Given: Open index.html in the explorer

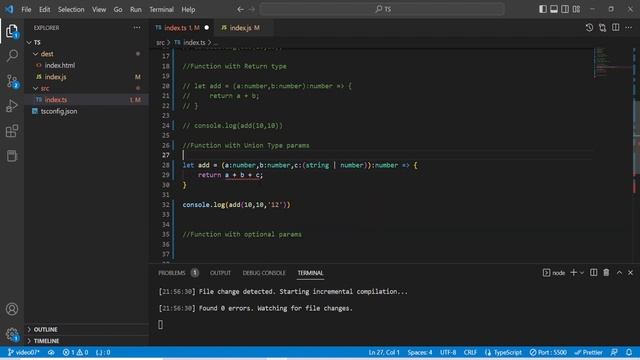Looking at the screenshot, I should [60, 65].
